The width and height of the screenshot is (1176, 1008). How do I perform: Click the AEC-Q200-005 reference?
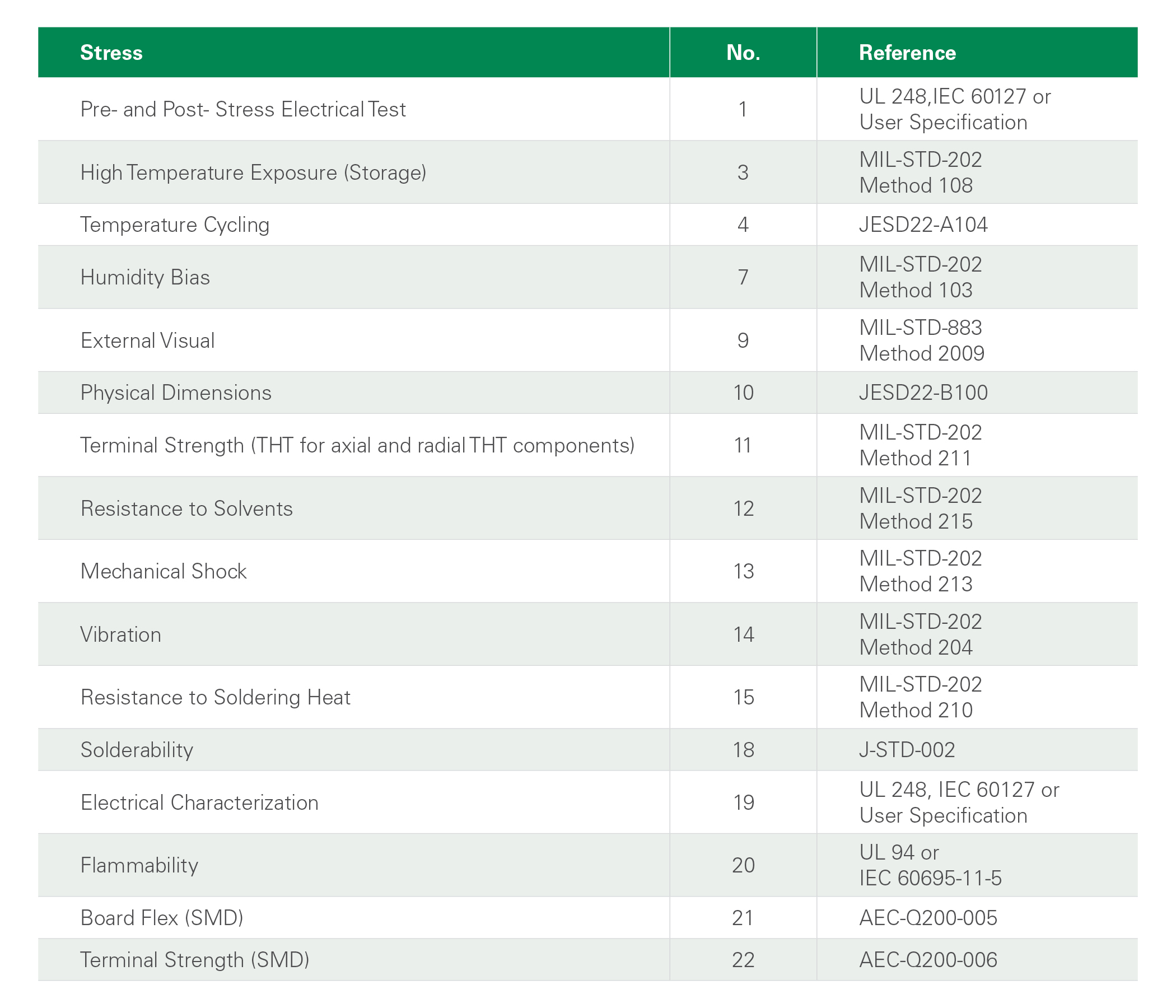point(927,918)
